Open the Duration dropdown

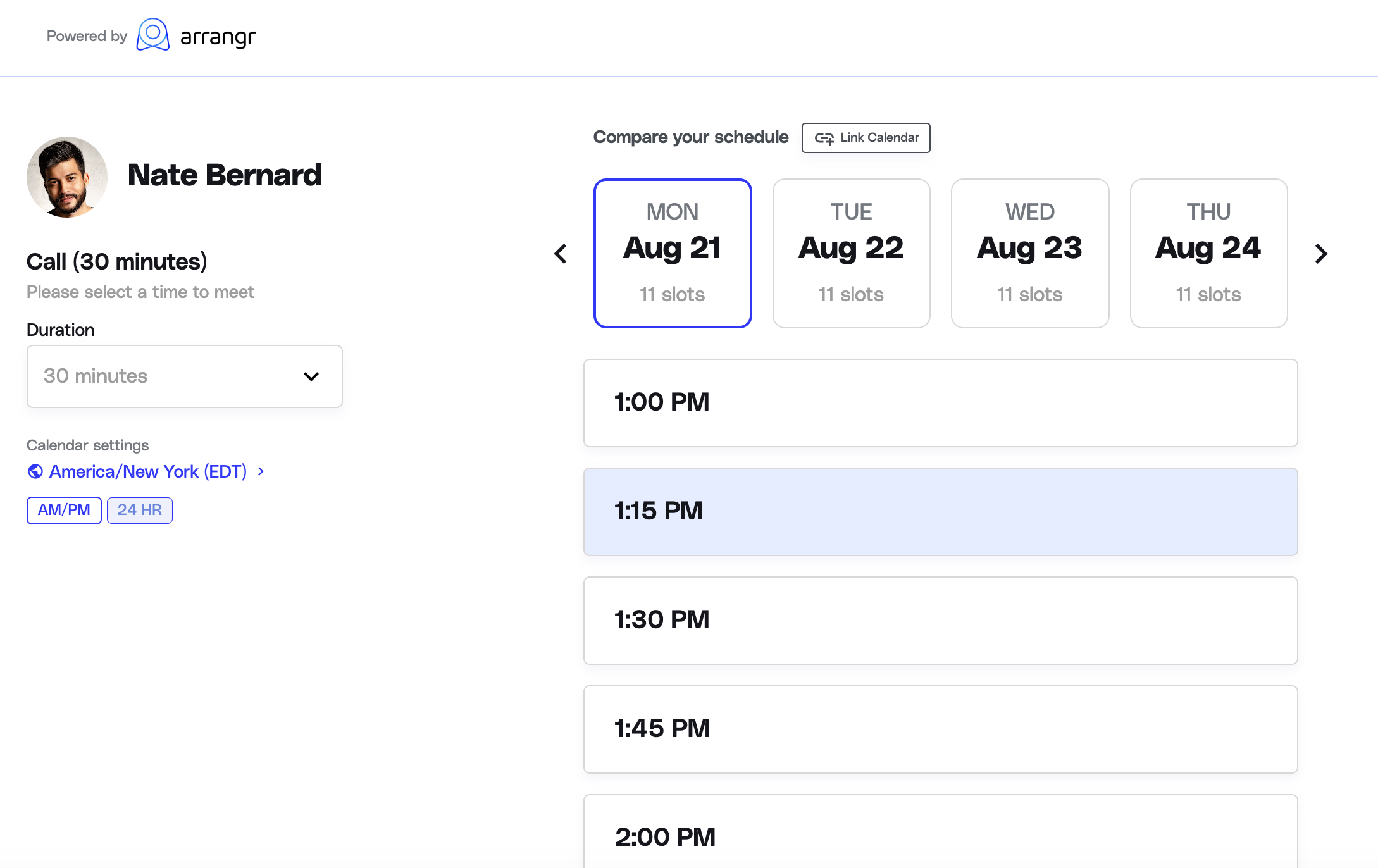tap(184, 376)
